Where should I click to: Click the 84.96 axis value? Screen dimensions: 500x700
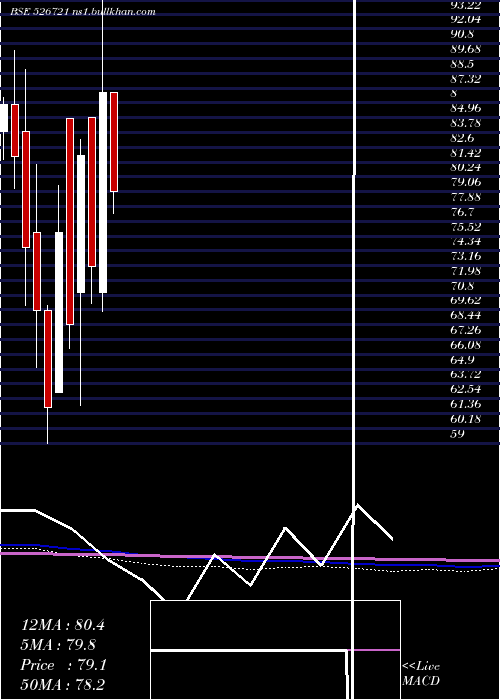point(466,108)
